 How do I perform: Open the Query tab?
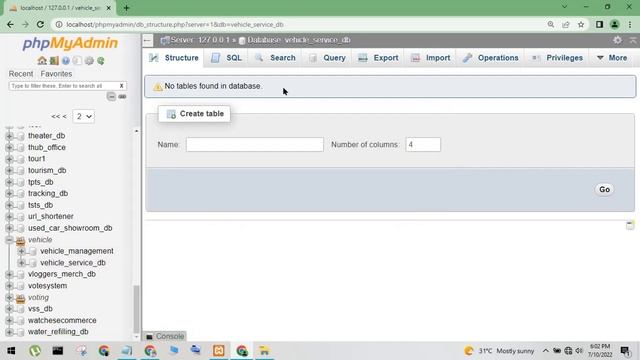(x=327, y=58)
